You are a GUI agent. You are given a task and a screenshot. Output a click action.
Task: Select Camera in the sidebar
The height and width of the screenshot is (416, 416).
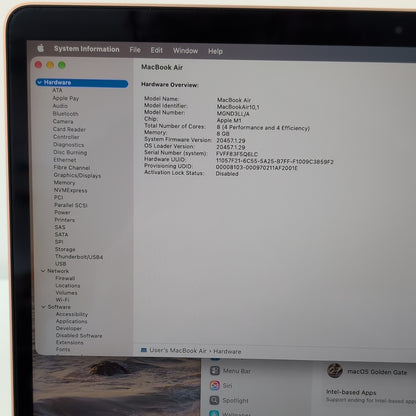click(x=63, y=121)
